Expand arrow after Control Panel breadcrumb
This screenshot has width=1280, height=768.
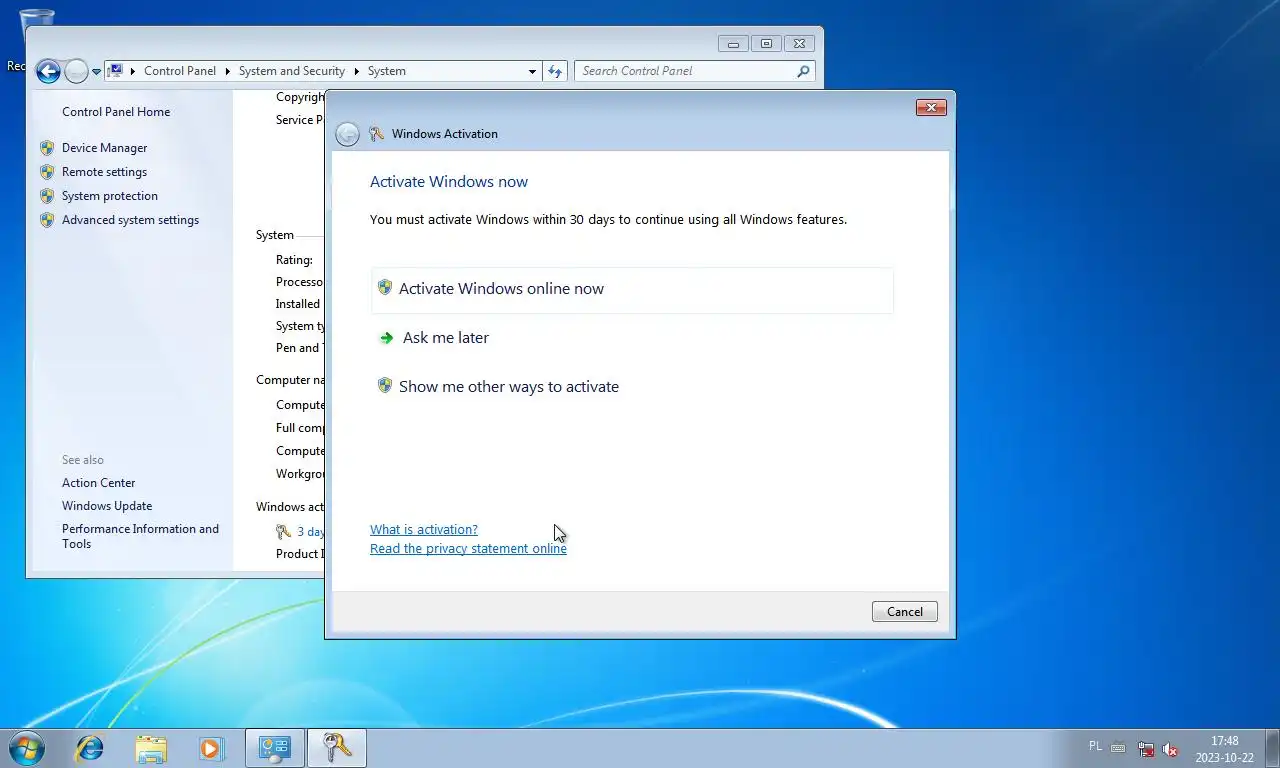[228, 71]
